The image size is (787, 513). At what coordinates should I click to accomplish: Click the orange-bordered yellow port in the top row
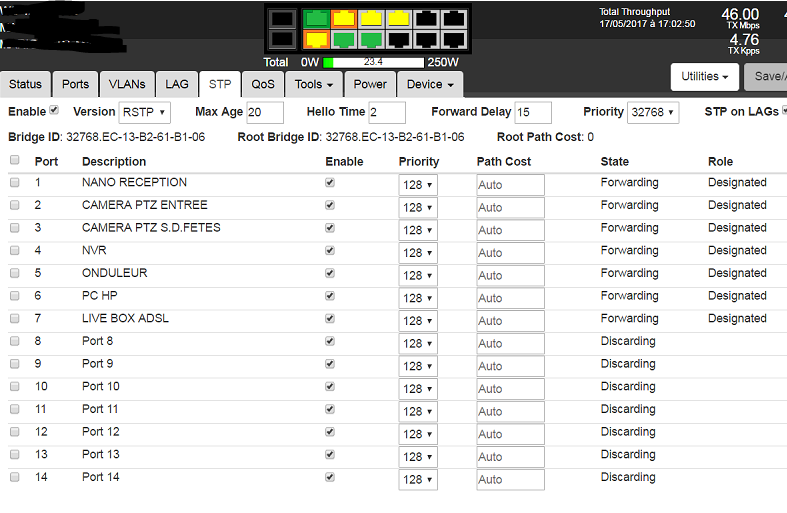(344, 18)
